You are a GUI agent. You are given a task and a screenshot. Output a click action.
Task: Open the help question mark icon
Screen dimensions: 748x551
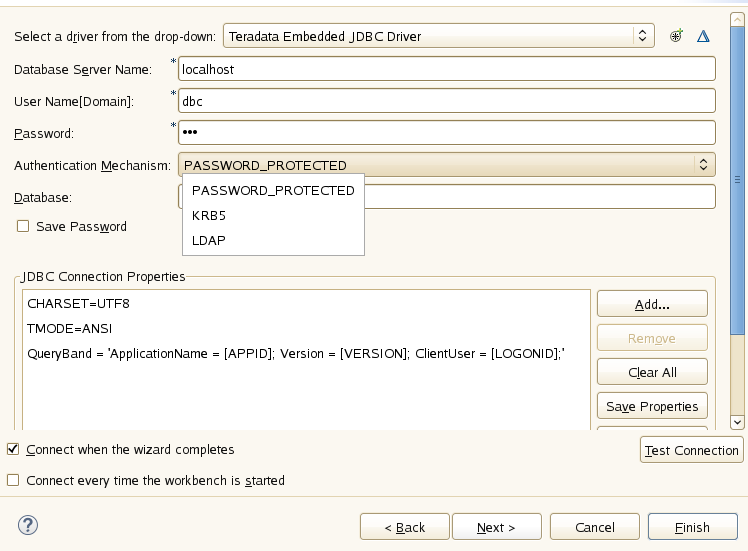click(28, 525)
